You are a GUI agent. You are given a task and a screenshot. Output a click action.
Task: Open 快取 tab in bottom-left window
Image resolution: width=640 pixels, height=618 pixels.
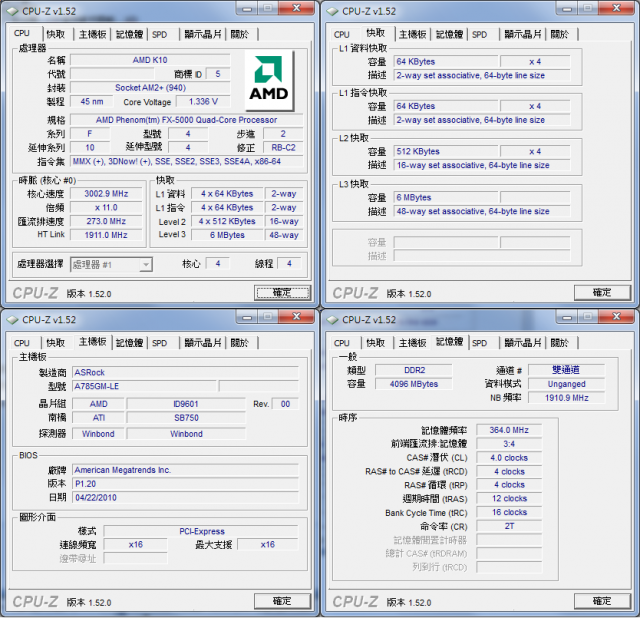click(56, 343)
